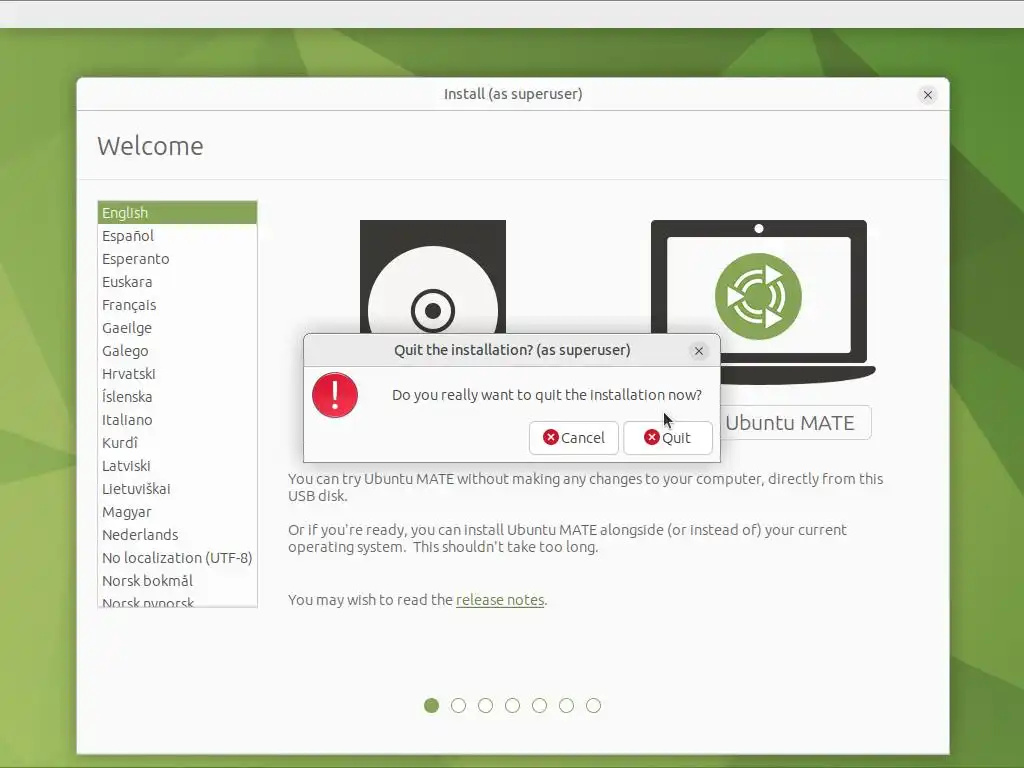The width and height of the screenshot is (1024, 768).
Task: Click the Ubuntu MATE button behind the dialog
Action: [795, 423]
